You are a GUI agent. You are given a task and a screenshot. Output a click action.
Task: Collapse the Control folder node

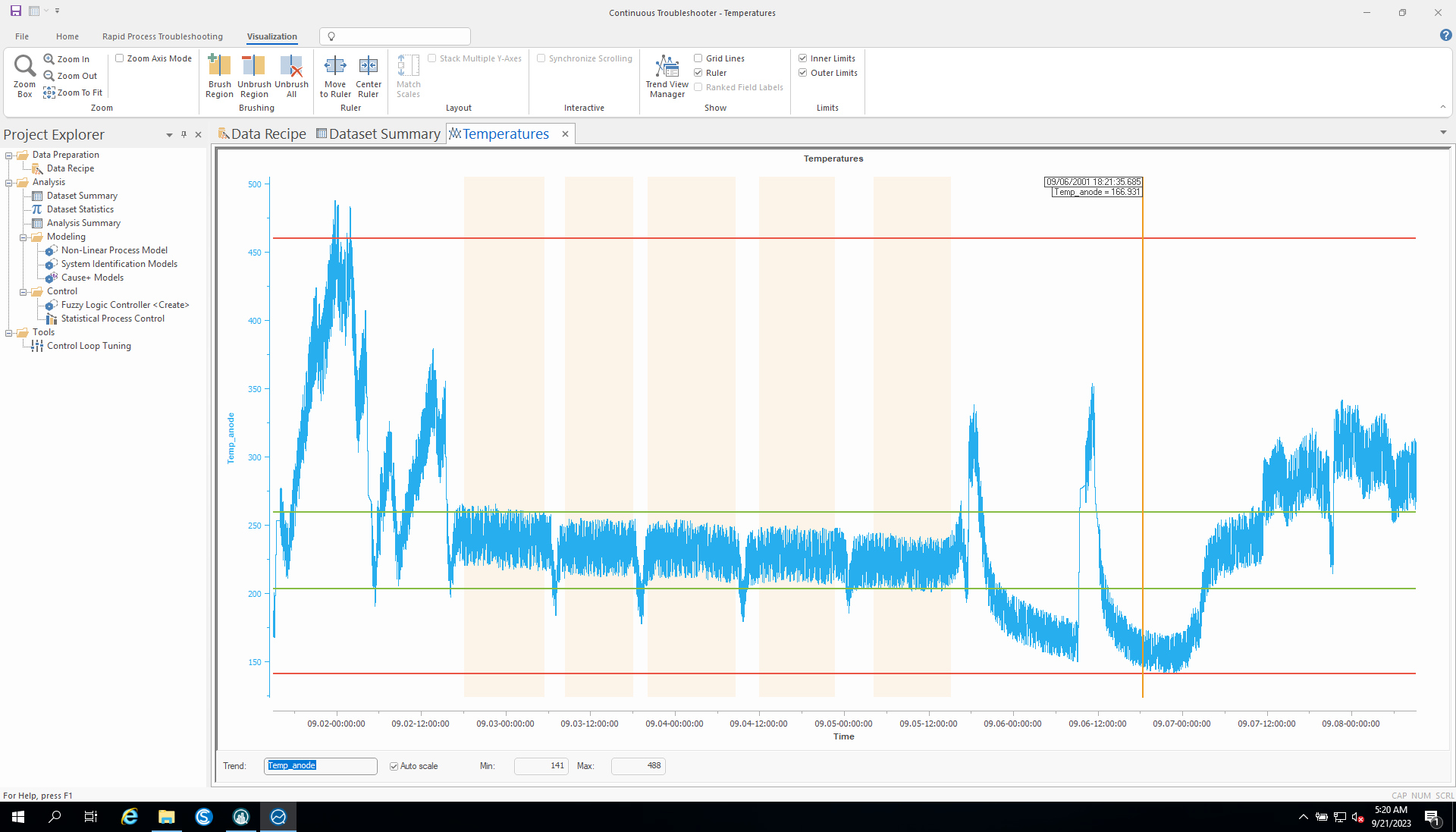[23, 291]
